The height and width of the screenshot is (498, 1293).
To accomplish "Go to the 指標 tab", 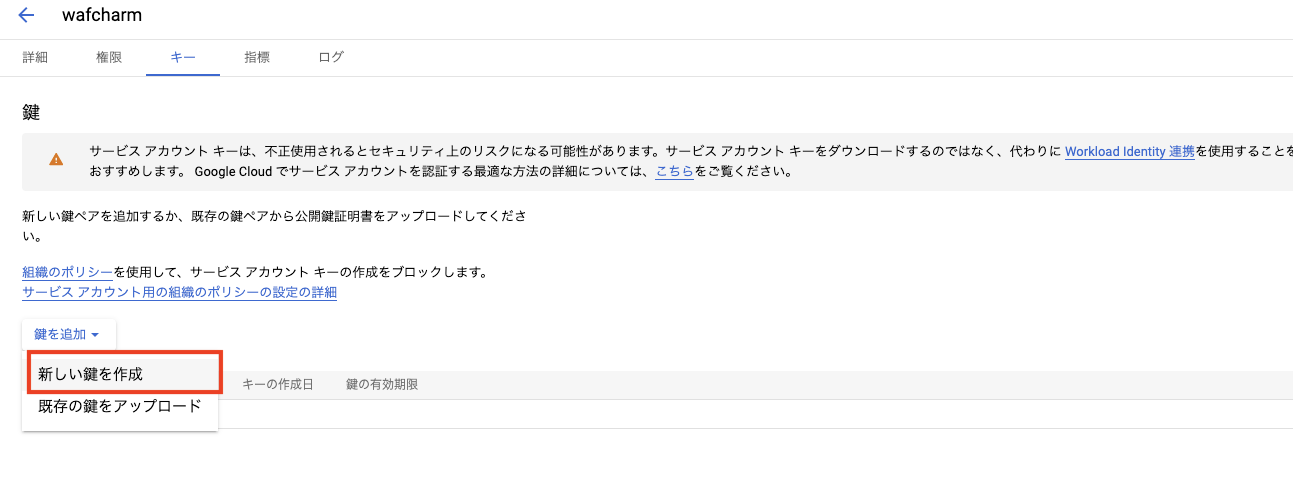I will [x=257, y=58].
